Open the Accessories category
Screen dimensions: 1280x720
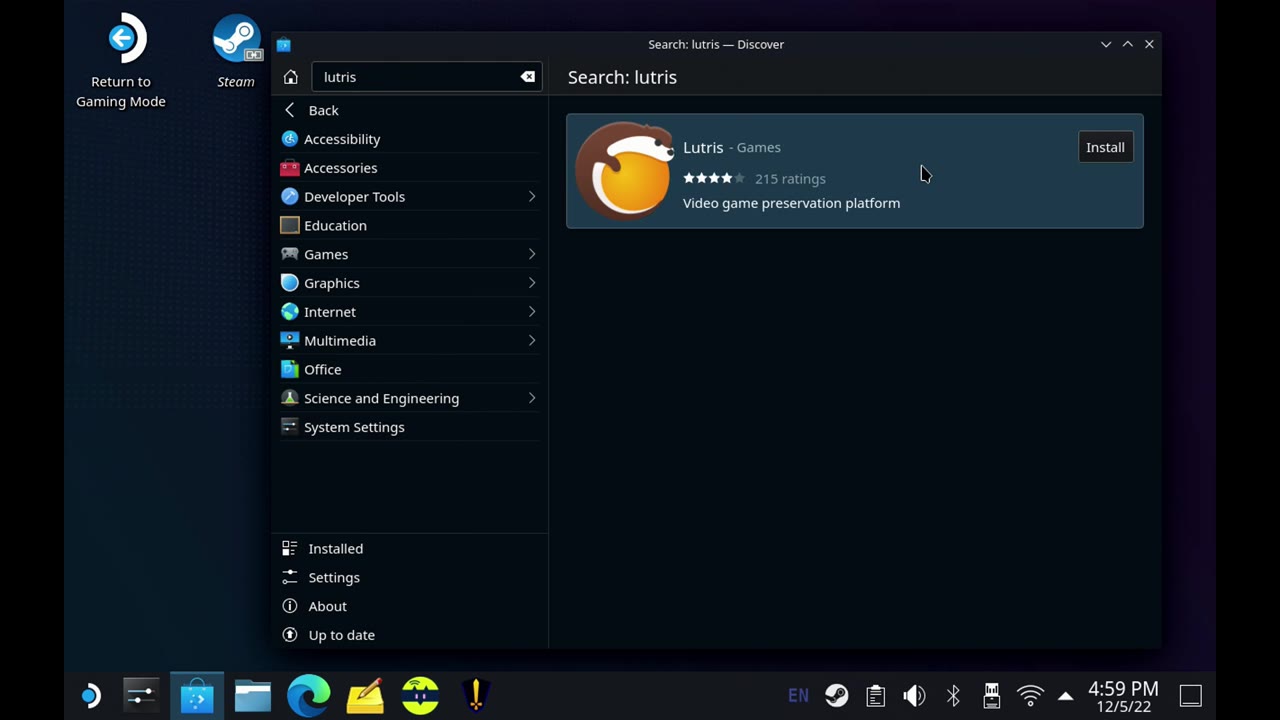click(x=410, y=168)
